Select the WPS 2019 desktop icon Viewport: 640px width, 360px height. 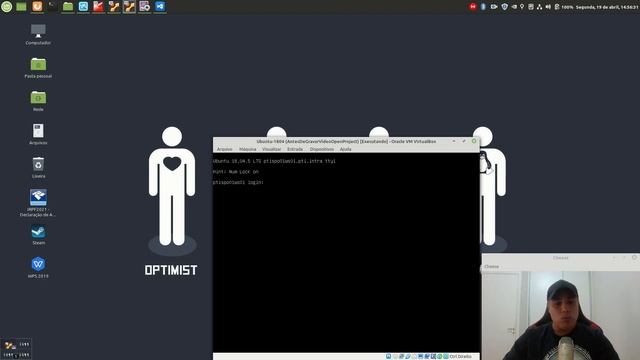tap(38, 268)
